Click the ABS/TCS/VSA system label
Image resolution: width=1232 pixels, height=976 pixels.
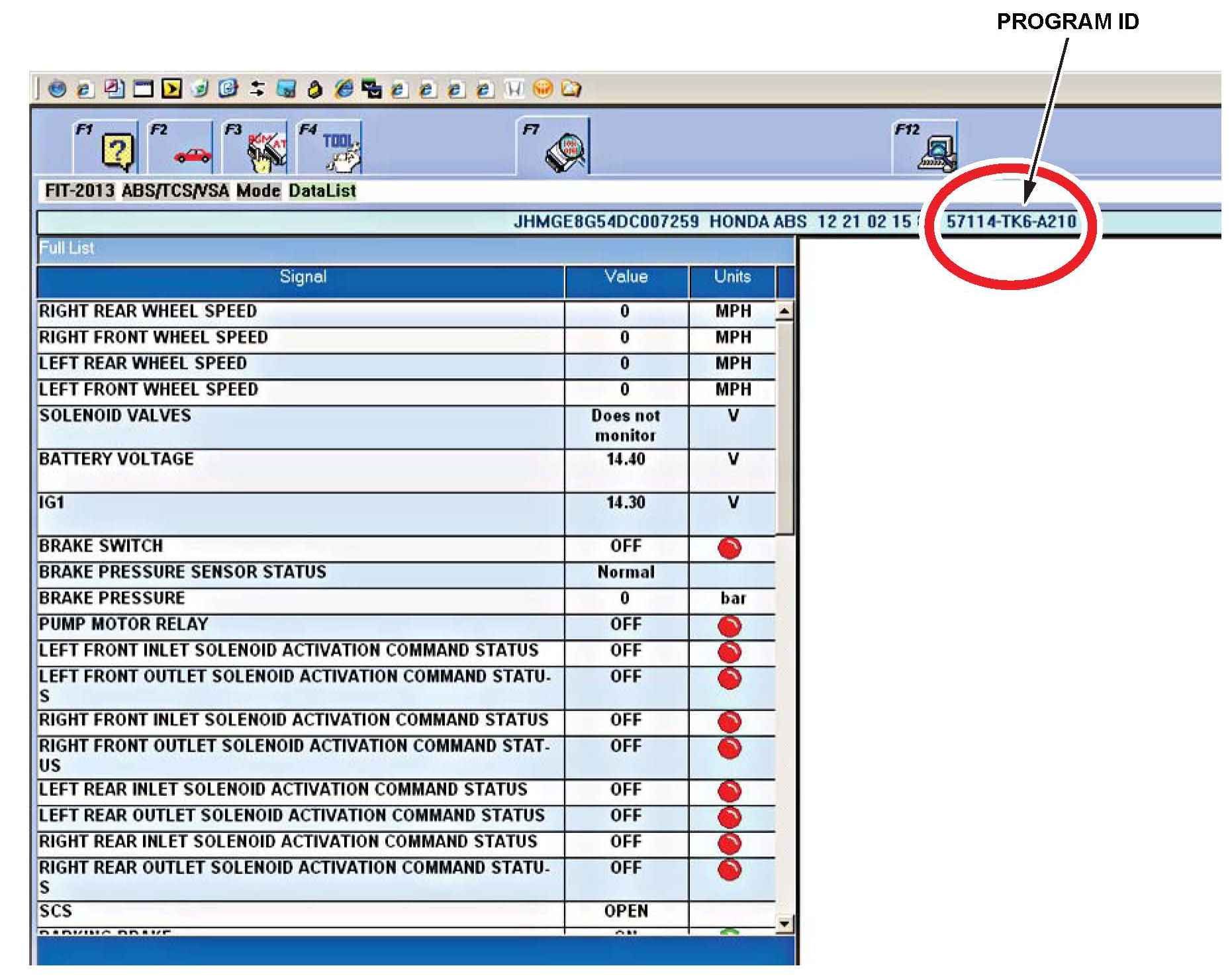[175, 191]
